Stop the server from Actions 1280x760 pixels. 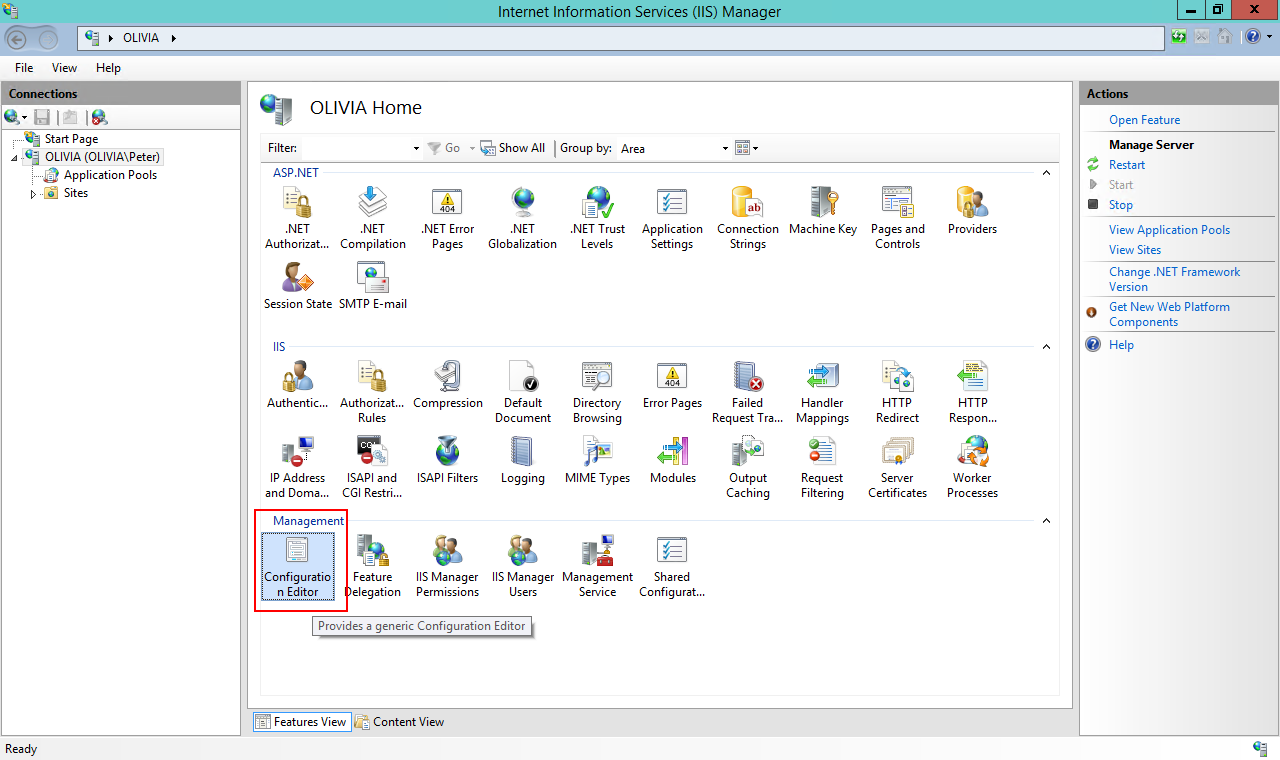[1121, 205]
